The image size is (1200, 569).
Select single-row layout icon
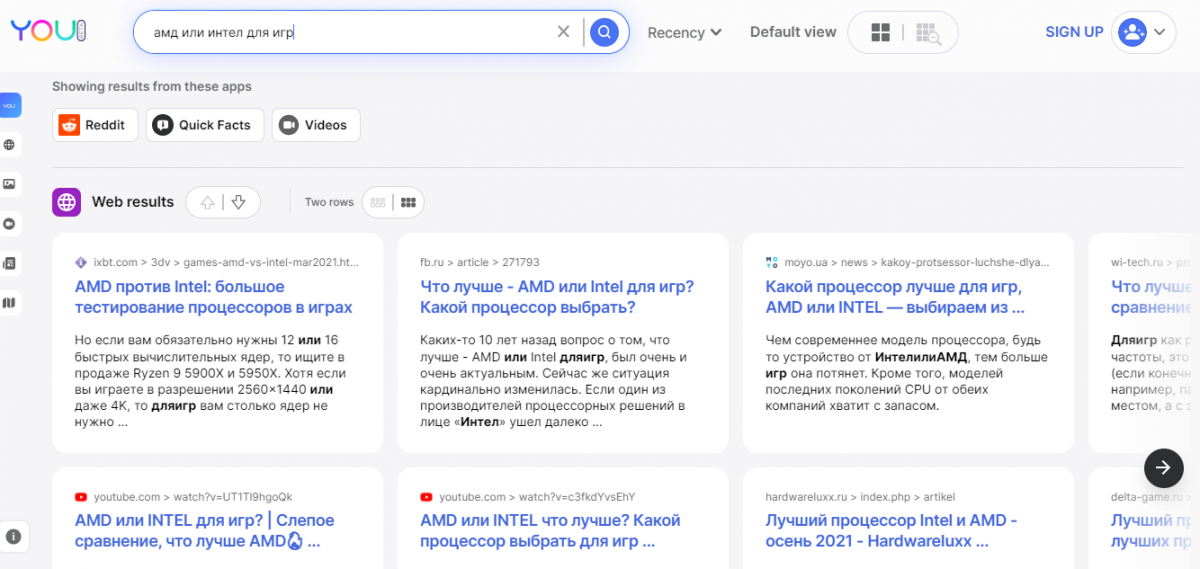coord(378,202)
